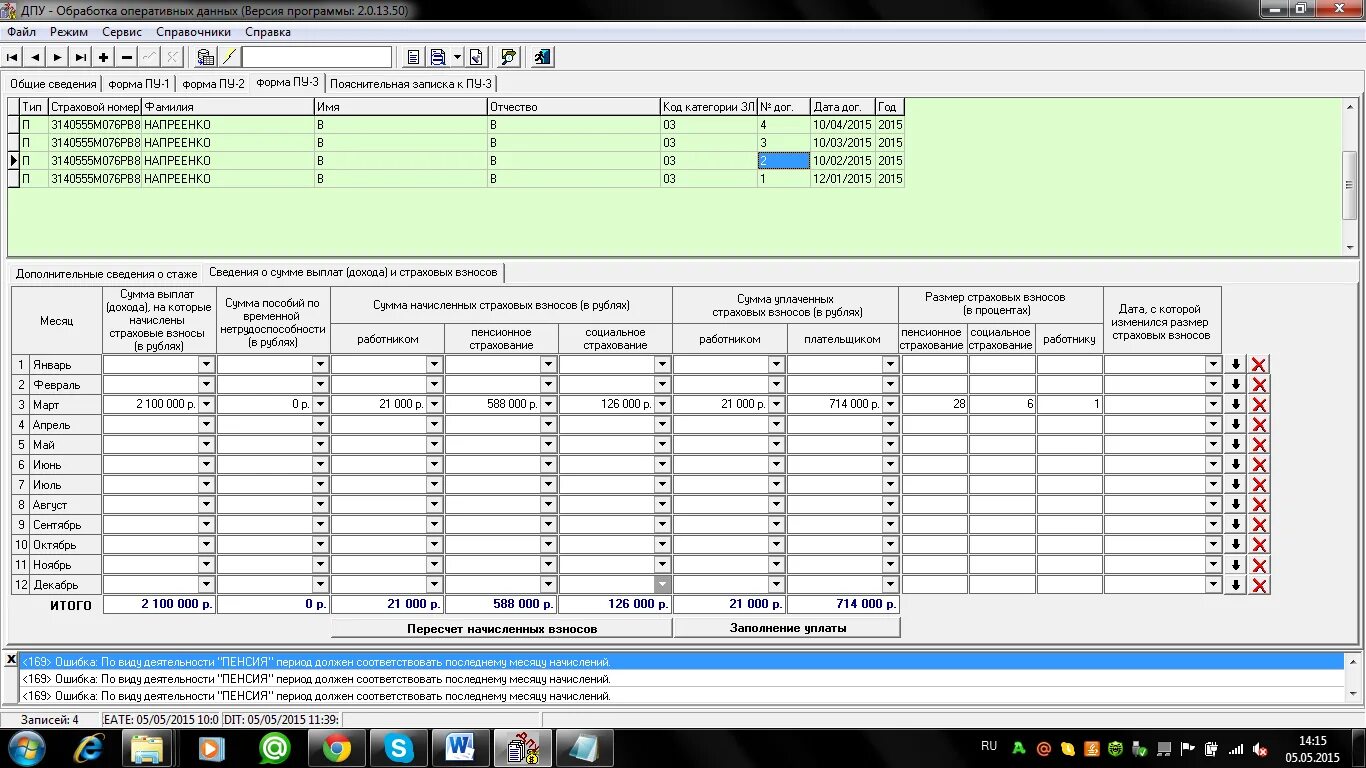Copy down Февраль row with arrow icon
Viewport: 1366px width, 768px height.
pyautogui.click(x=1236, y=385)
